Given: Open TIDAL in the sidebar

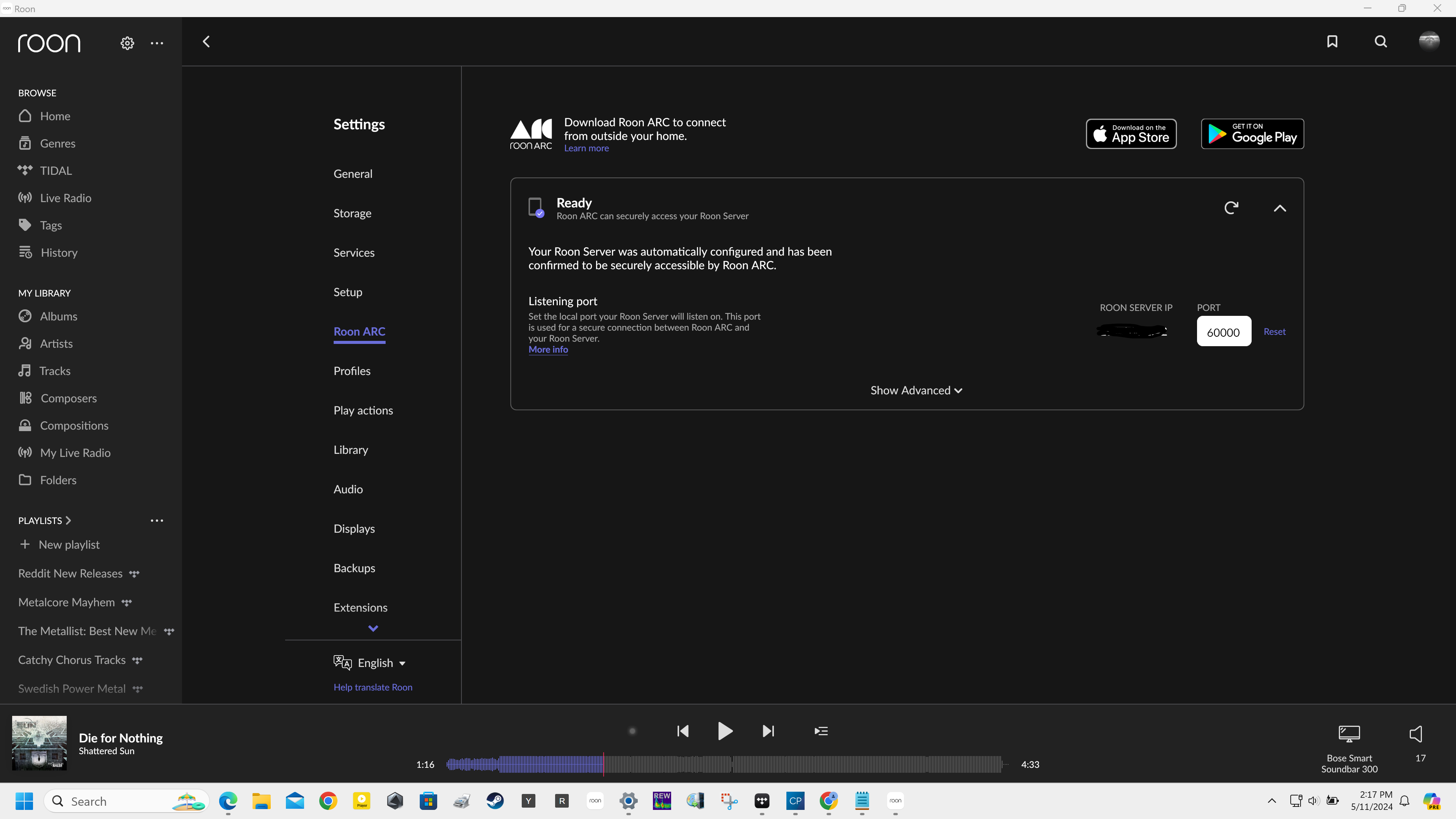Looking at the screenshot, I should [45, 171].
